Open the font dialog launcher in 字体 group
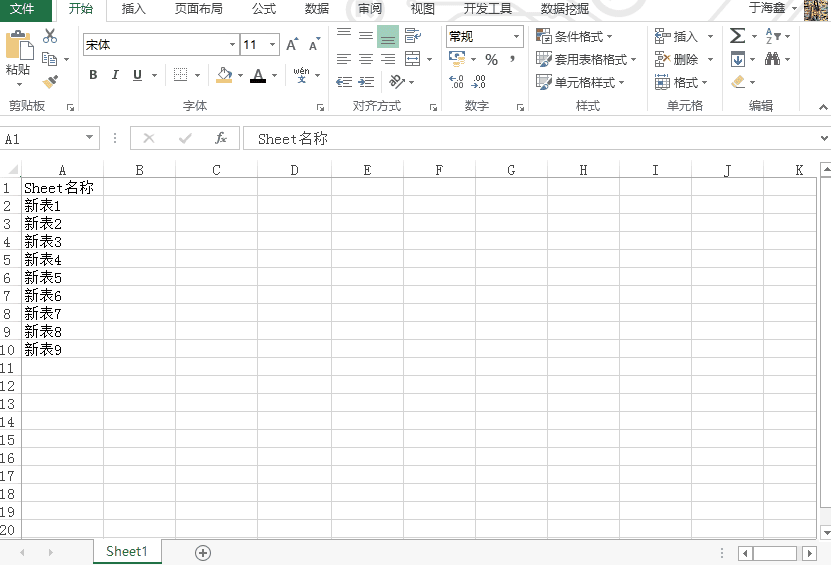Viewport: 831px width, 565px height. [x=320, y=107]
